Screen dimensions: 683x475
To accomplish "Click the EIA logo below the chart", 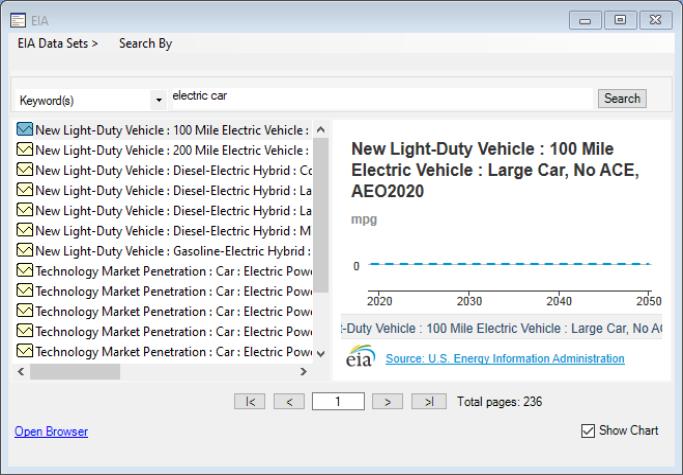I will click(x=360, y=358).
